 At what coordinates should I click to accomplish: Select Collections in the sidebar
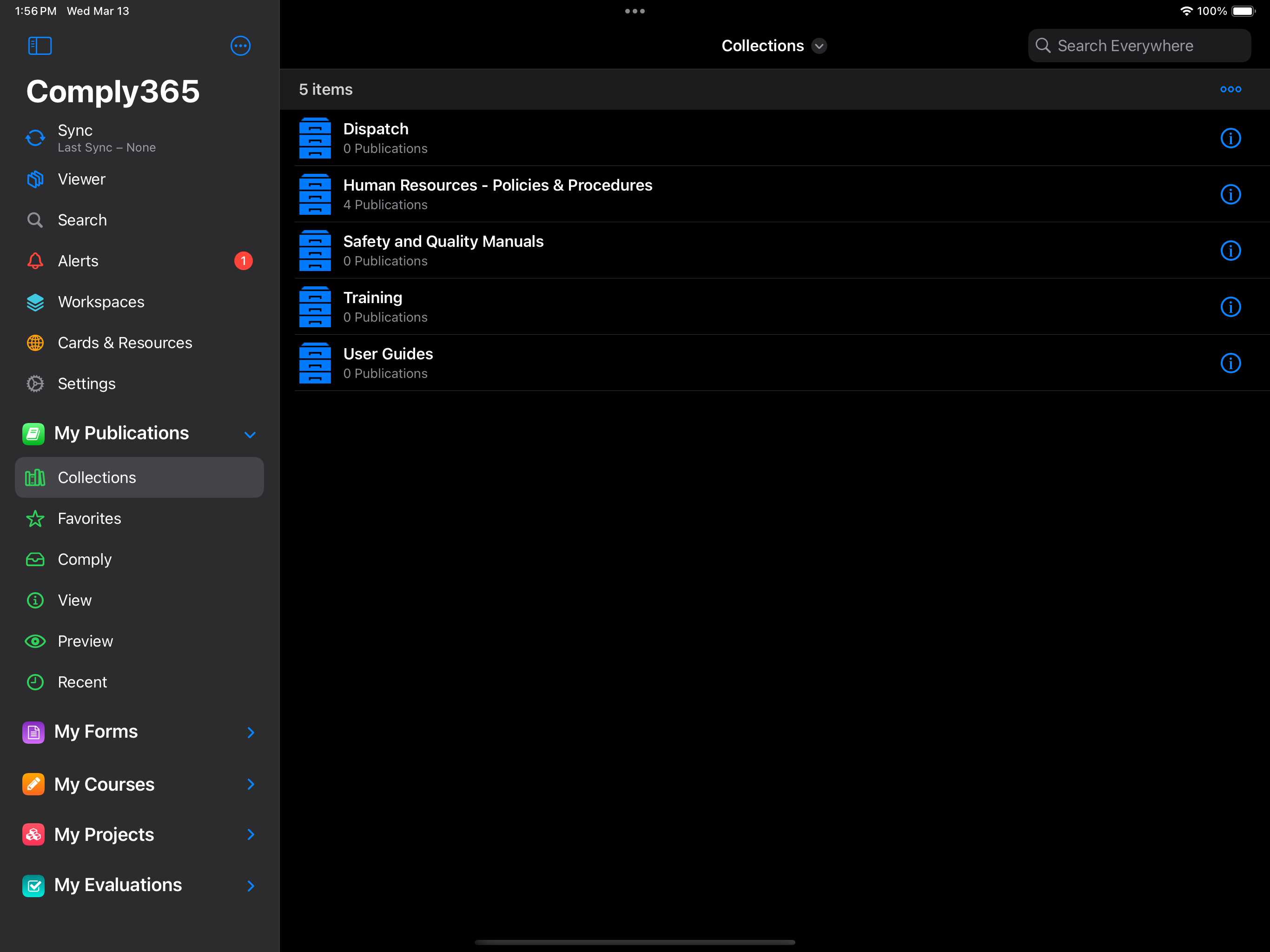pyautogui.click(x=139, y=478)
